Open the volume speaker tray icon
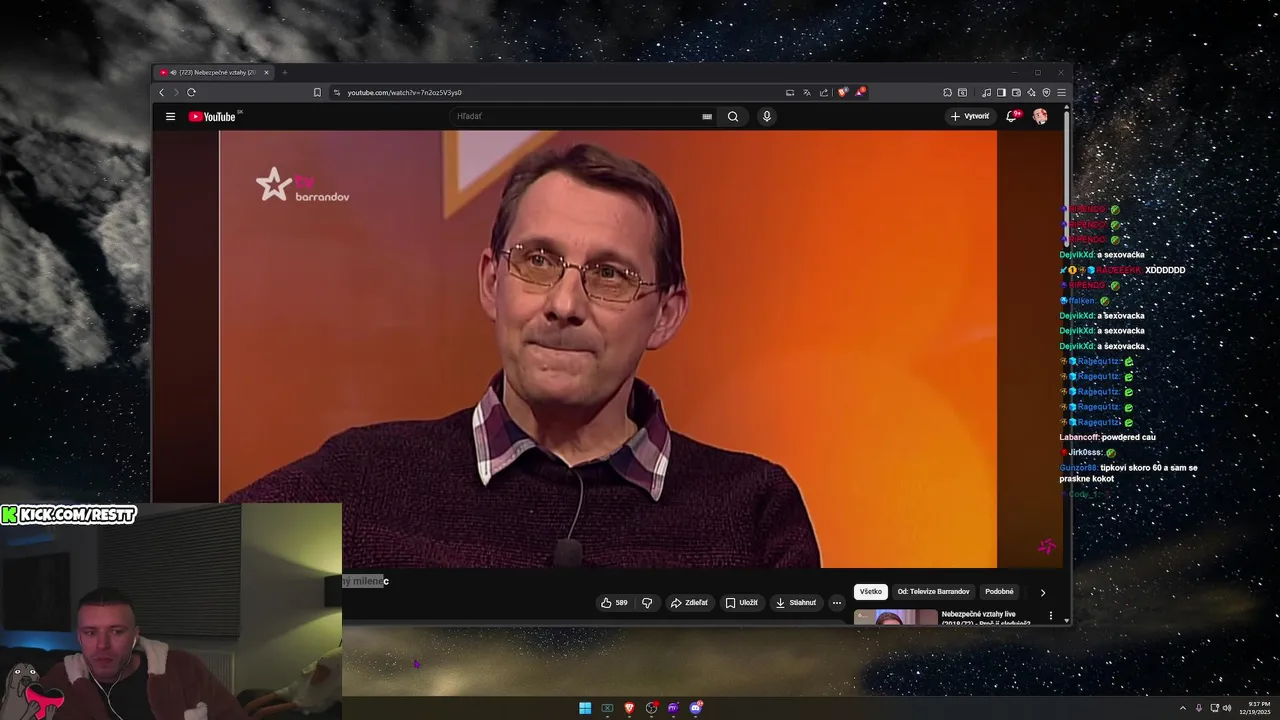The width and height of the screenshot is (1280, 720). [x=1227, y=708]
